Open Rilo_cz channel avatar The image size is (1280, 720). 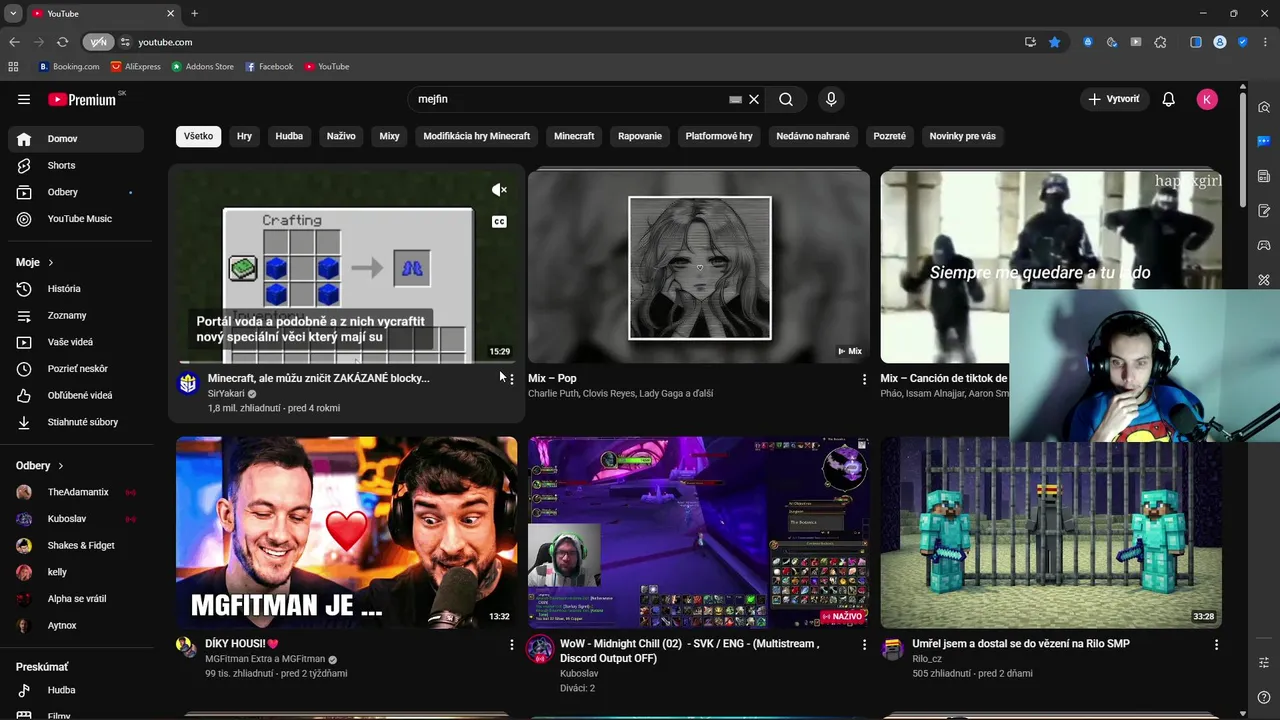pyautogui.click(x=892, y=648)
